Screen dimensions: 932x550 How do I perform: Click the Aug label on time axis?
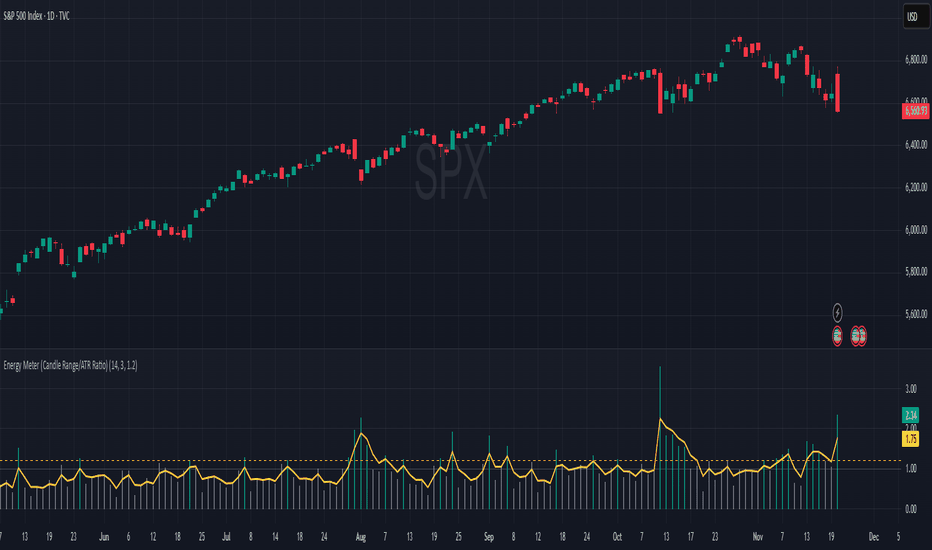360,537
